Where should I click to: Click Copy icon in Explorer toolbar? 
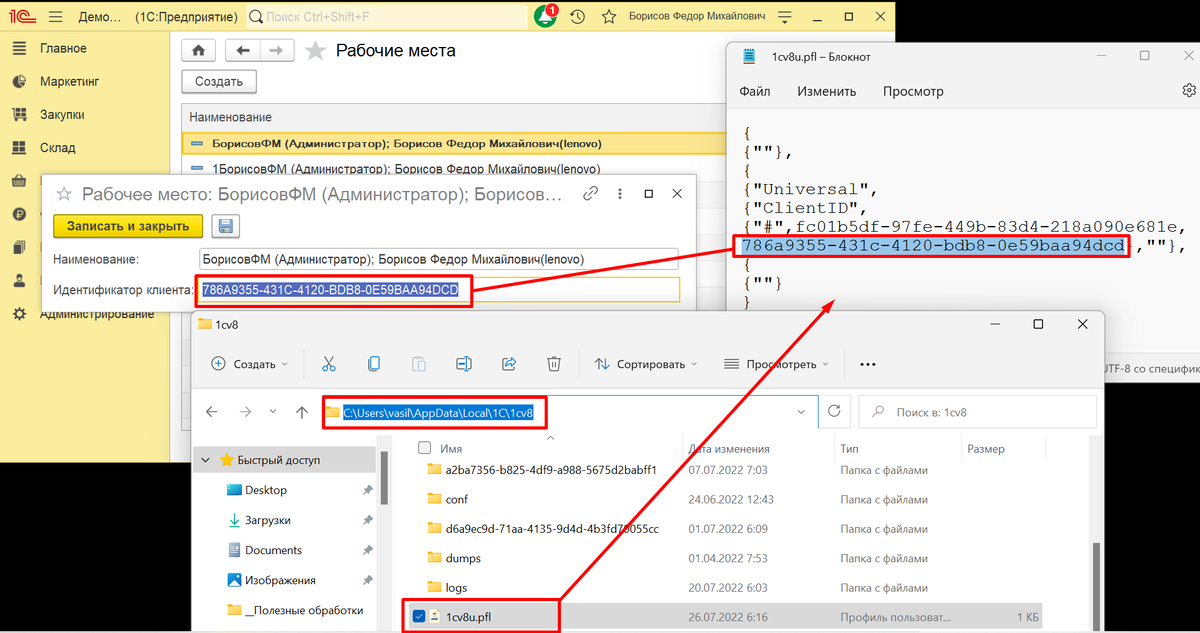click(373, 364)
